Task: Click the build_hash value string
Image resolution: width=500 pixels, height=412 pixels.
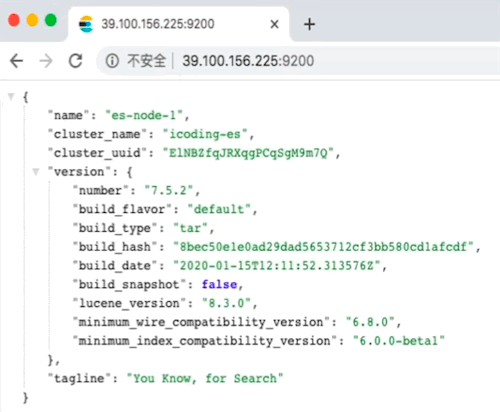Action: 323,247
